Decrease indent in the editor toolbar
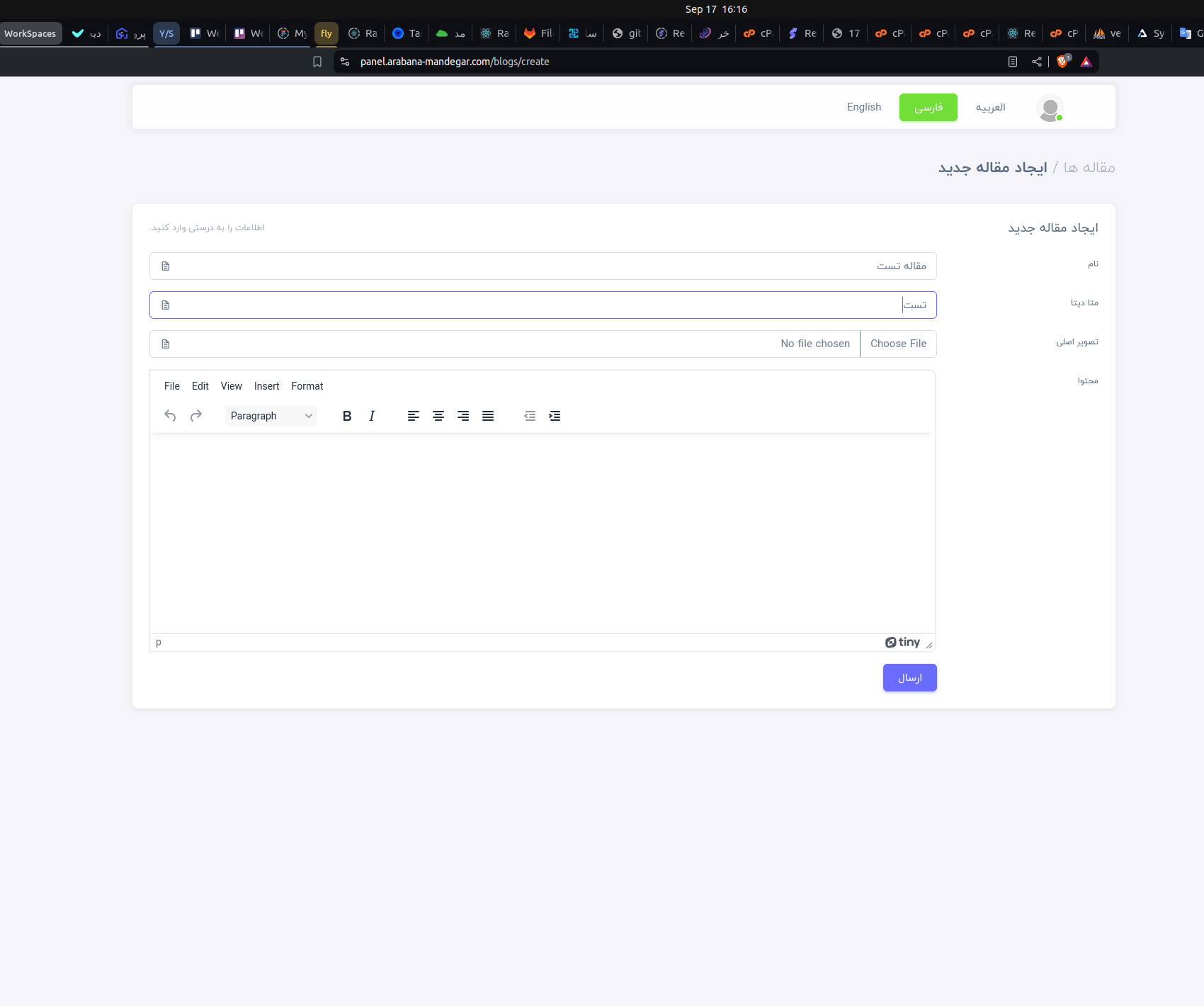This screenshot has width=1204, height=1006. 530,416
